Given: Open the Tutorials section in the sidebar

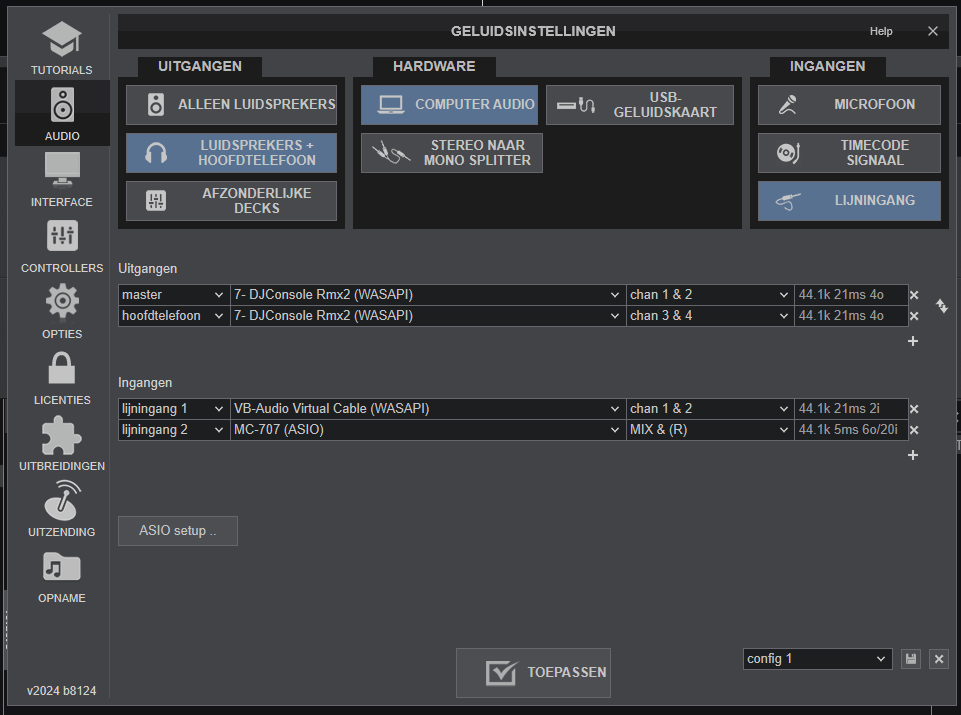Looking at the screenshot, I should (62, 48).
